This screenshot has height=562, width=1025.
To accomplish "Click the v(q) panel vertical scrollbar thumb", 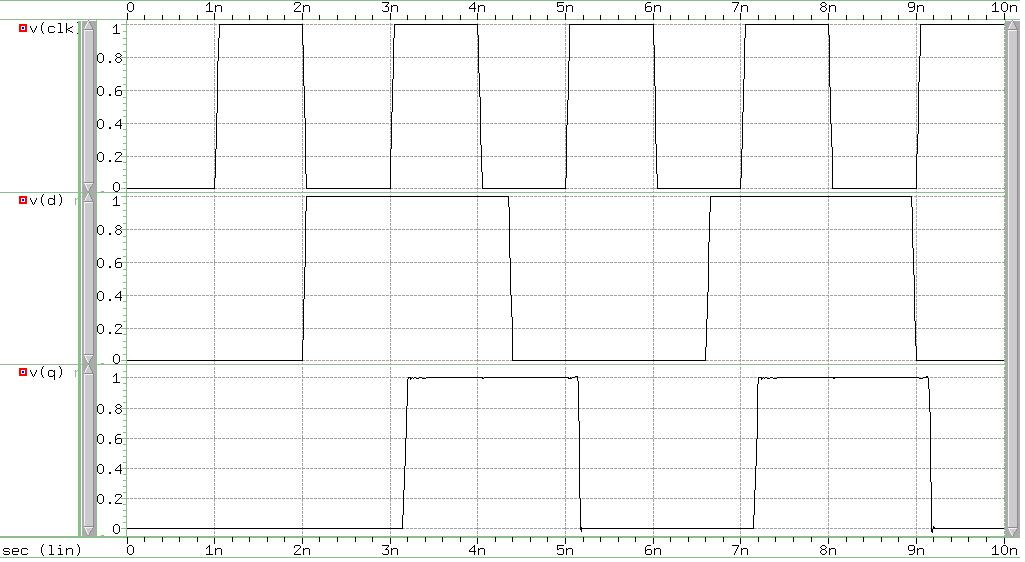I will click(89, 451).
